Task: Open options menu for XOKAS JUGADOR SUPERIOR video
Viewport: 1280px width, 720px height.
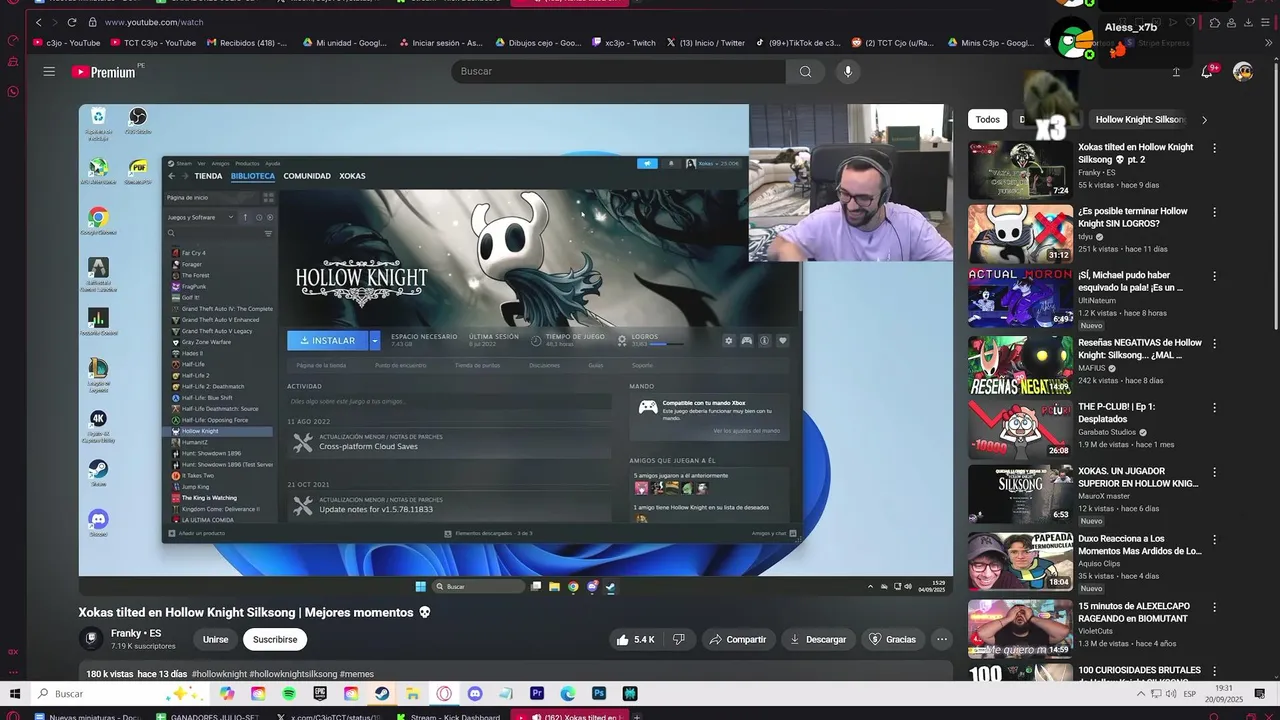Action: point(1215,472)
